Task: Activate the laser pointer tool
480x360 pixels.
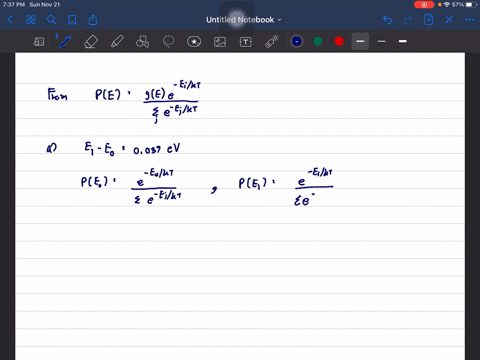Action: tap(272, 42)
